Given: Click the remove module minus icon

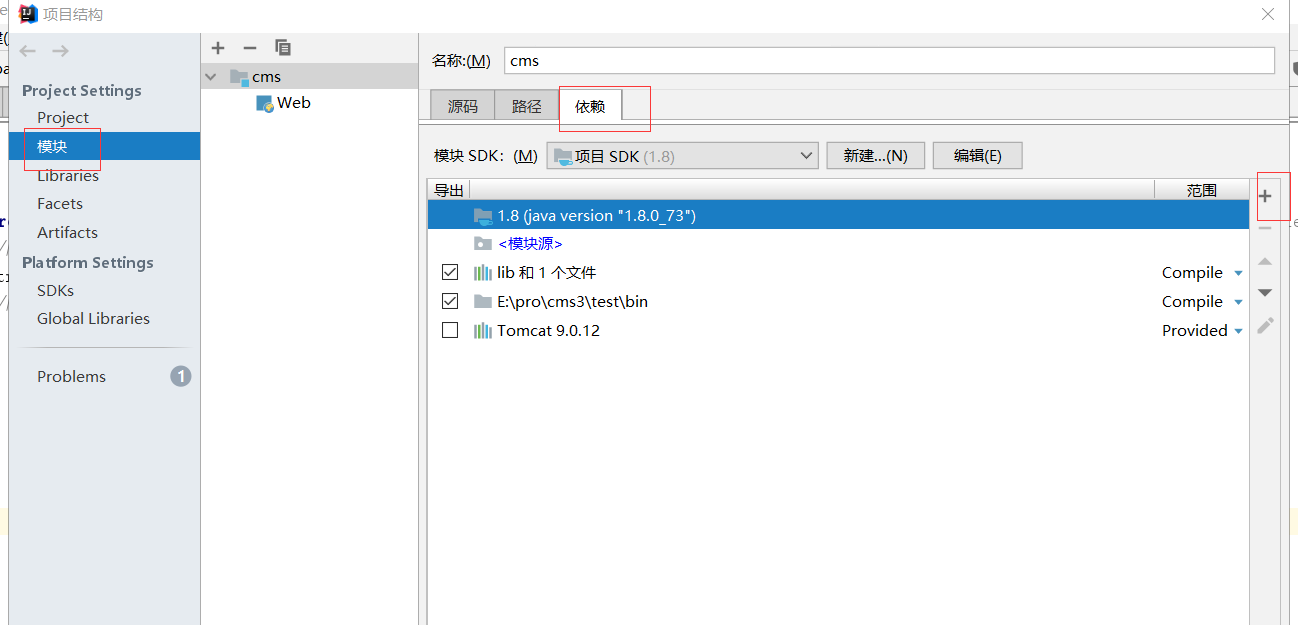Looking at the screenshot, I should click(249, 47).
